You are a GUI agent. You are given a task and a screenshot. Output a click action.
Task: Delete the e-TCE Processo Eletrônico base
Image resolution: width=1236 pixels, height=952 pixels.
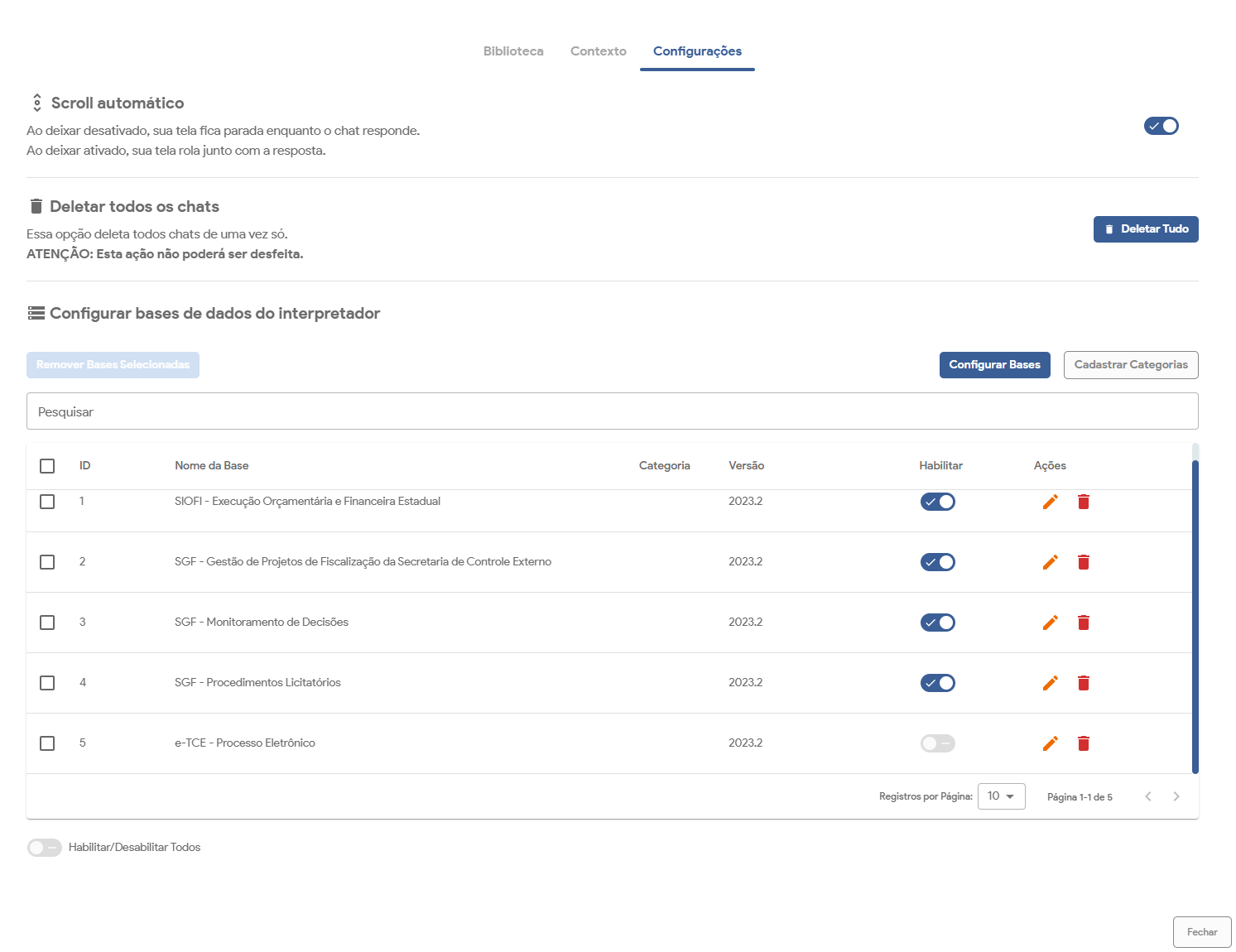tap(1083, 743)
